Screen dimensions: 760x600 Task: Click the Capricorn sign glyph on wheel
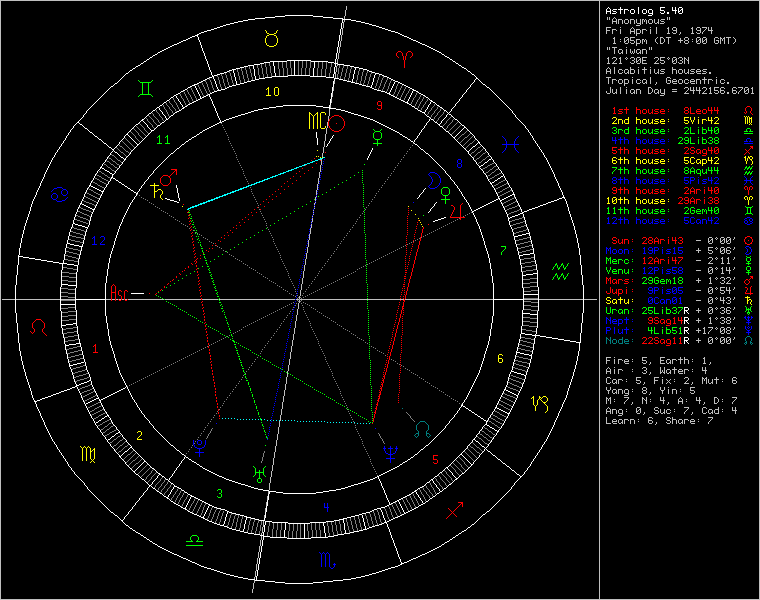click(539, 403)
